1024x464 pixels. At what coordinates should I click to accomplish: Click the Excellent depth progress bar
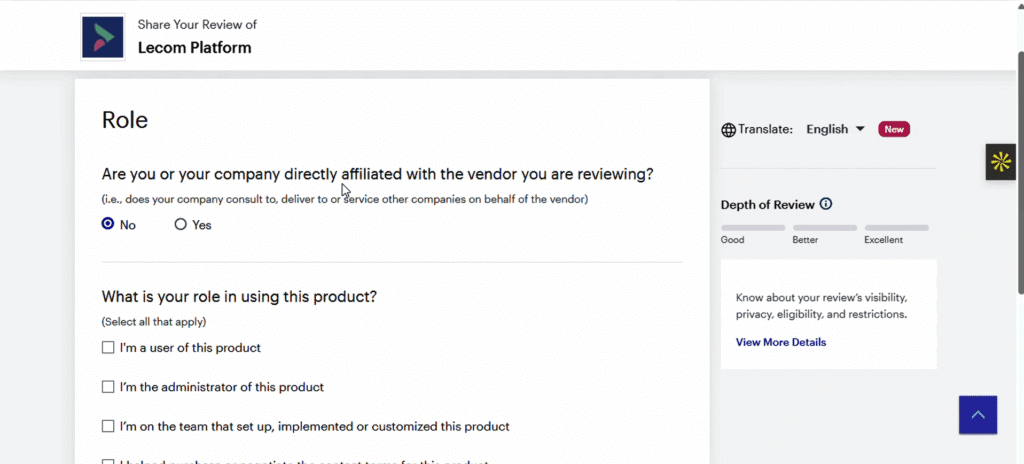[896, 228]
